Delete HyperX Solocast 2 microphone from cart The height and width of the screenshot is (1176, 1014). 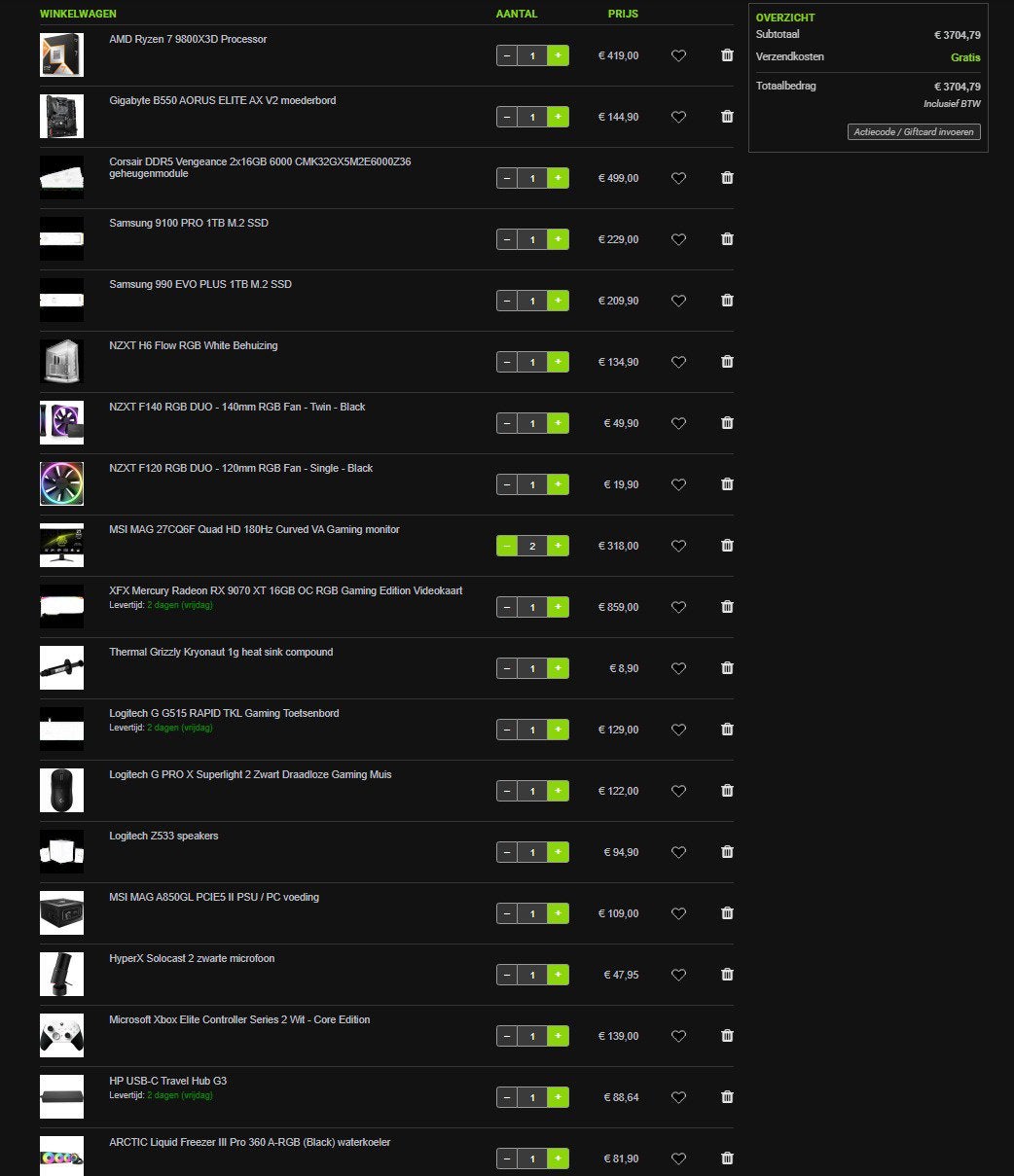pyautogui.click(x=727, y=975)
